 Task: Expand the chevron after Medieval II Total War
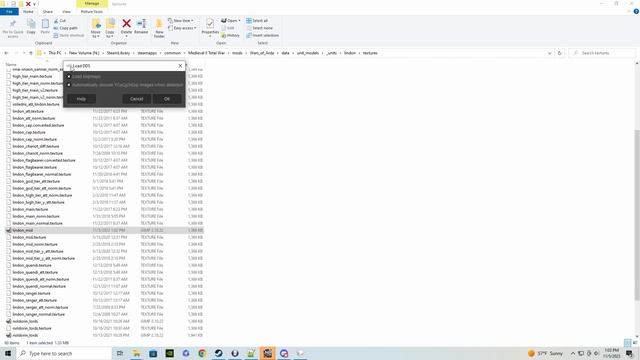229,53
